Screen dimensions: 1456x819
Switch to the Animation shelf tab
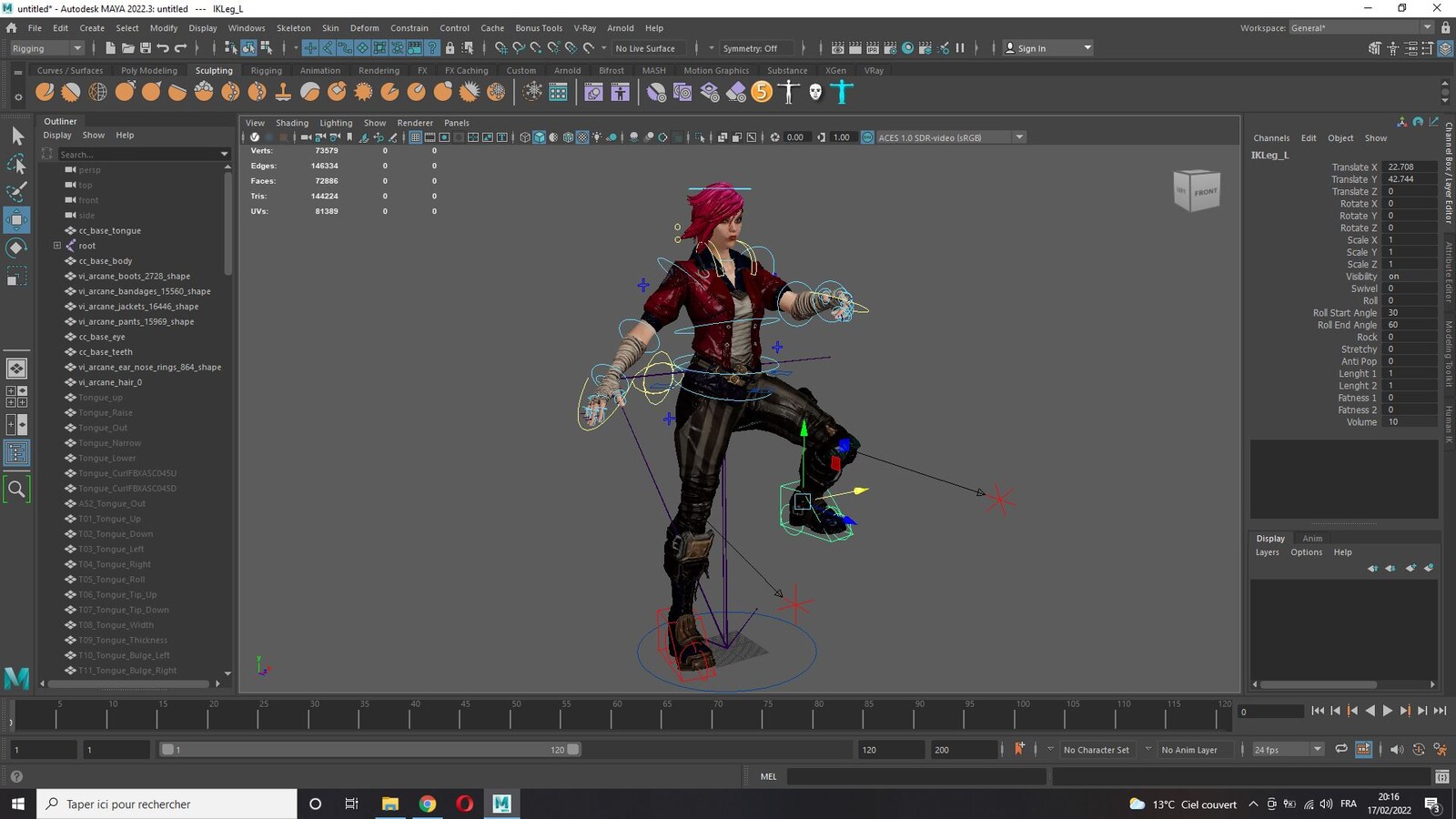coord(320,70)
